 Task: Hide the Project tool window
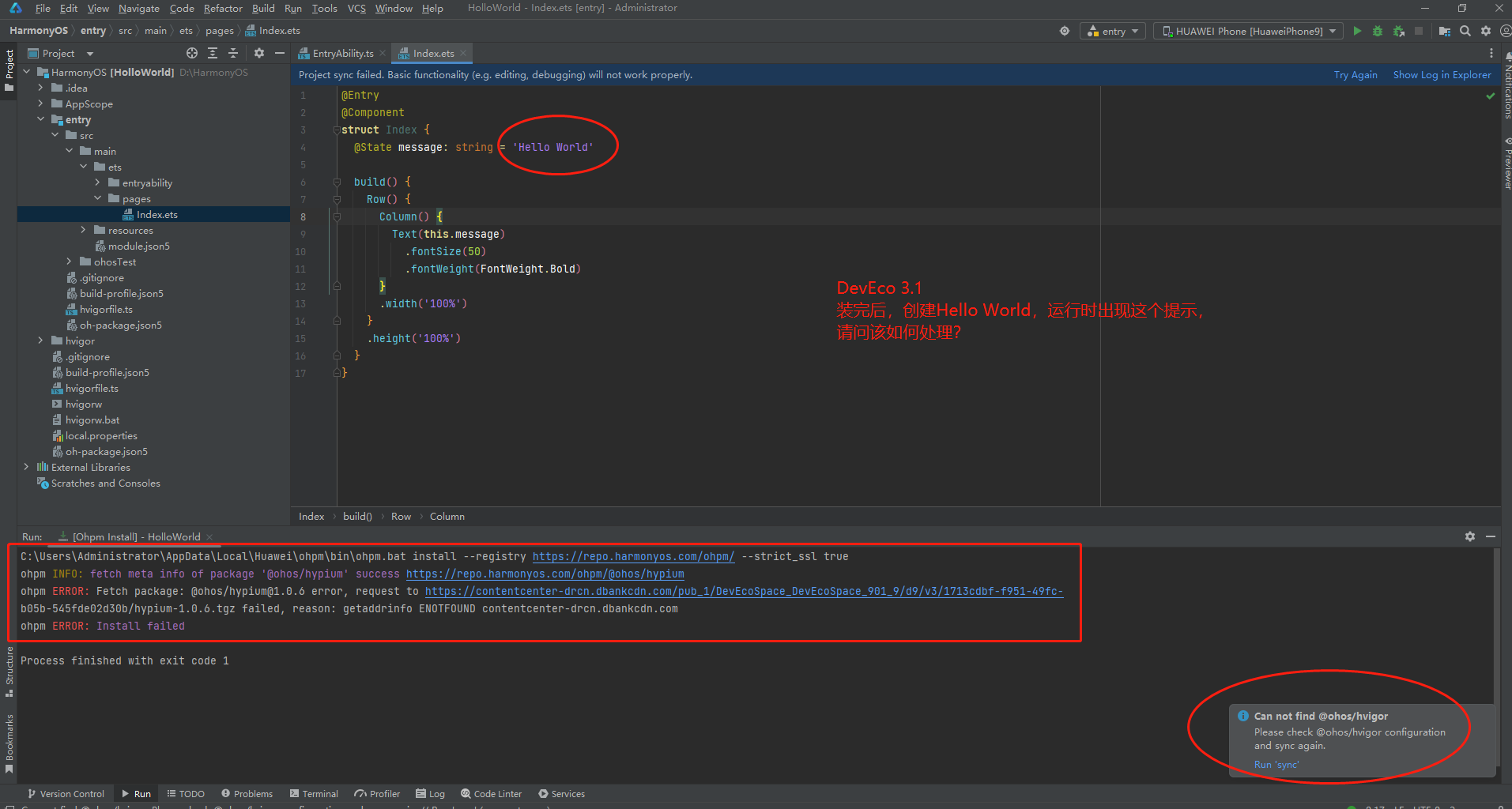tap(279, 53)
